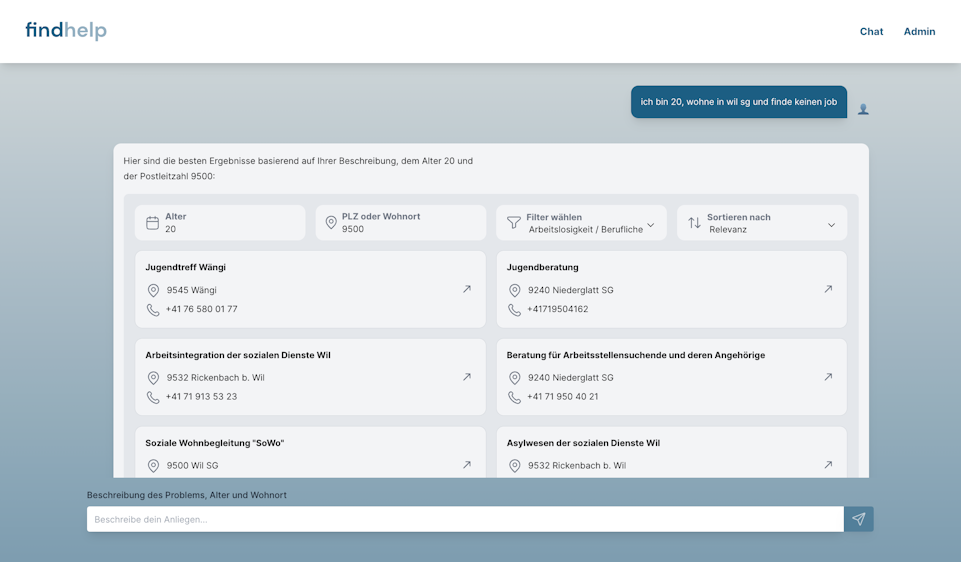Viewport: 961px width, 562px height.
Task: Edit the PLZ oder Wohnort field
Action: (410, 229)
